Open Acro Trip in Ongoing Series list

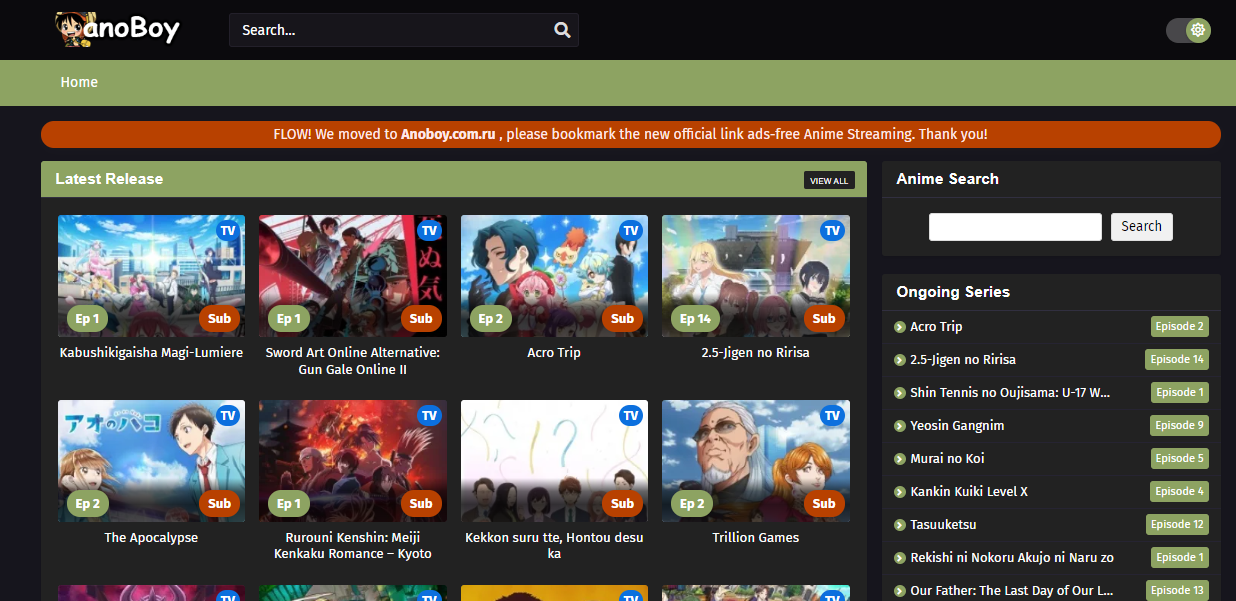(936, 327)
